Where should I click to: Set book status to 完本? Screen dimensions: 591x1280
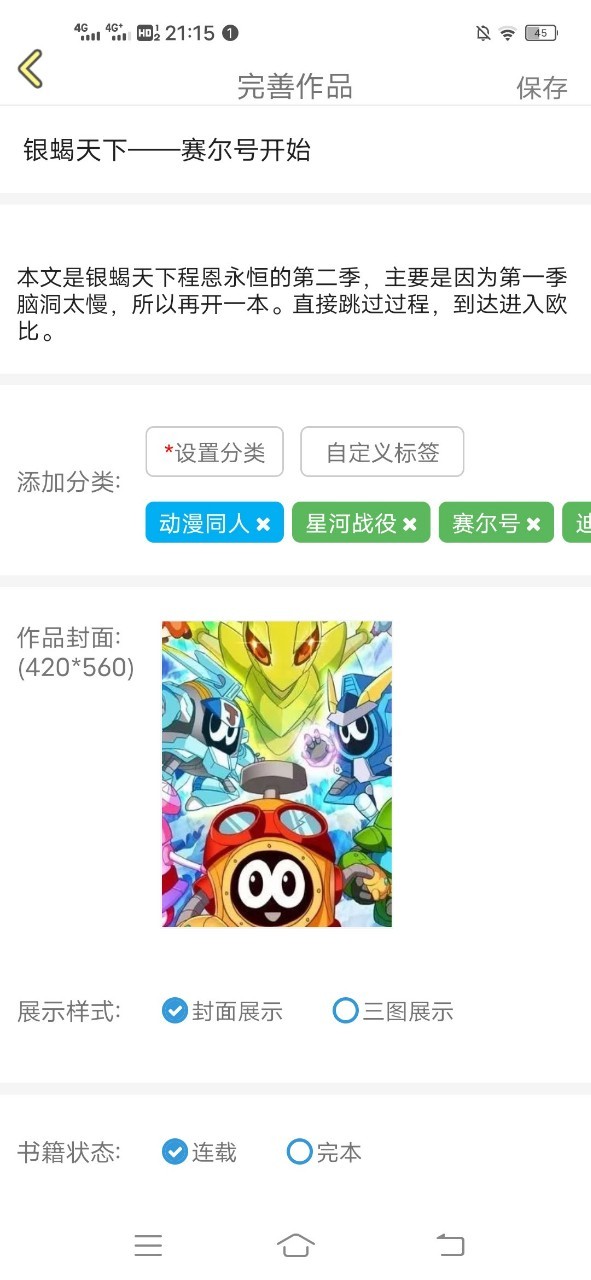coord(324,1152)
